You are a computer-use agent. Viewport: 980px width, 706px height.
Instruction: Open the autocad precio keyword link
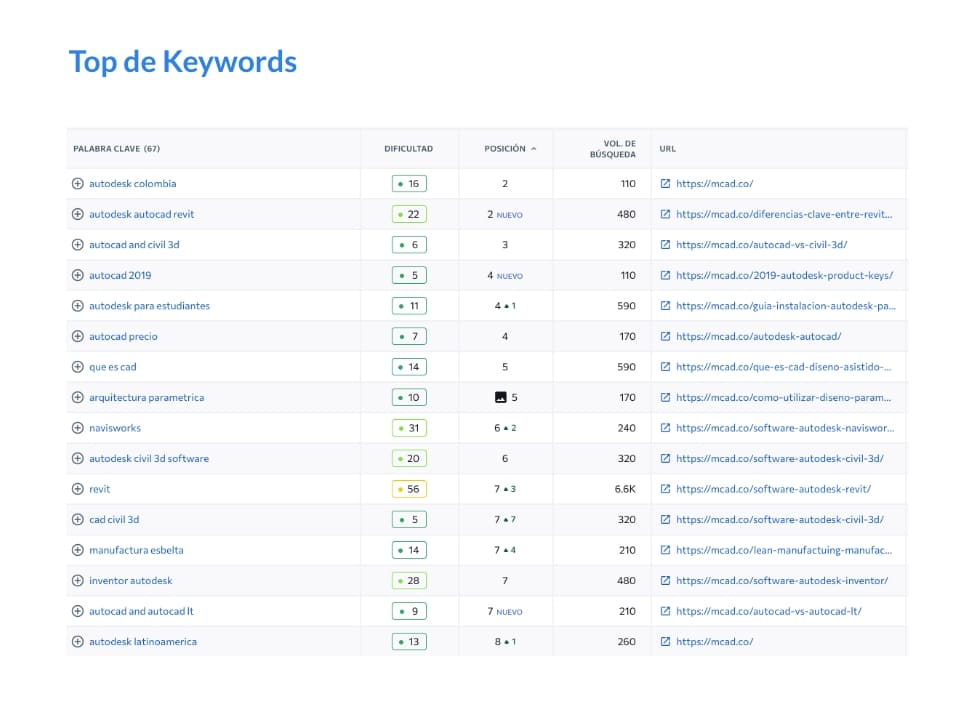click(x=123, y=337)
